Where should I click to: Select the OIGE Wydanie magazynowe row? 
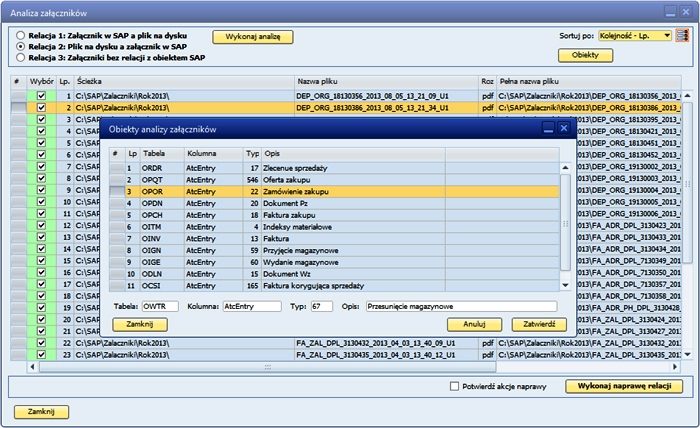(x=334, y=262)
